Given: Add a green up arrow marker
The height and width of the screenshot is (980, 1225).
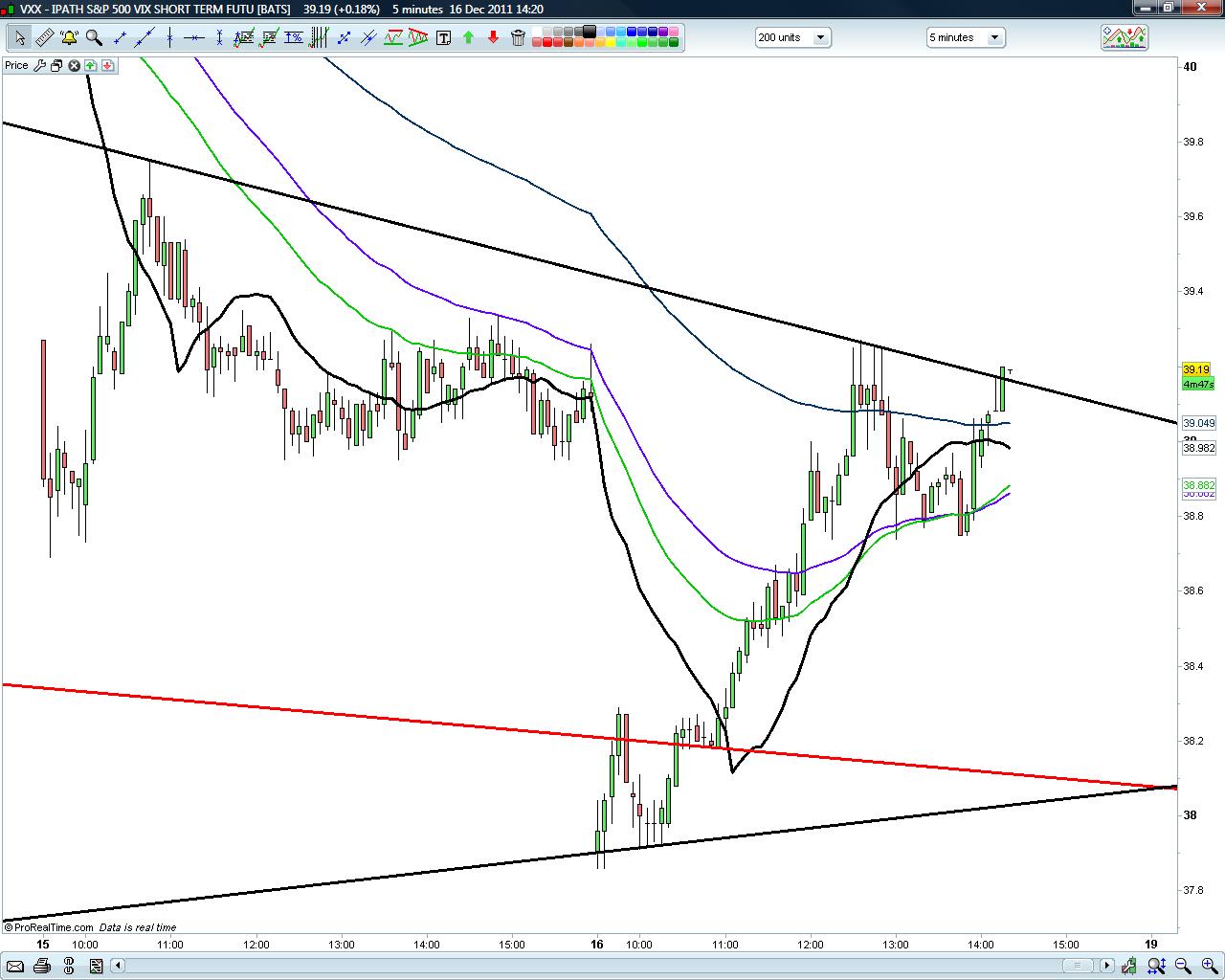Looking at the screenshot, I should point(468,38).
